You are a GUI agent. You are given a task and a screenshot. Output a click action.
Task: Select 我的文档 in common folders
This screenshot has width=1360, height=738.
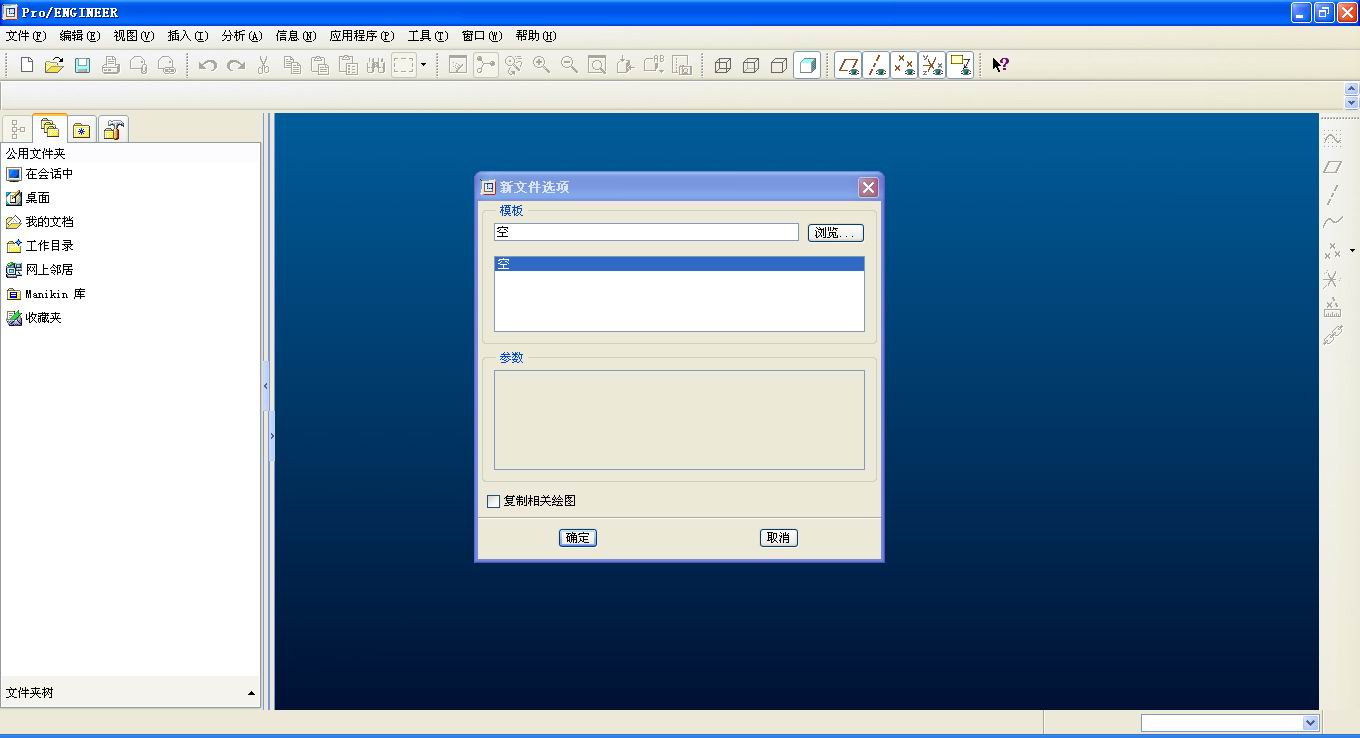40,222
